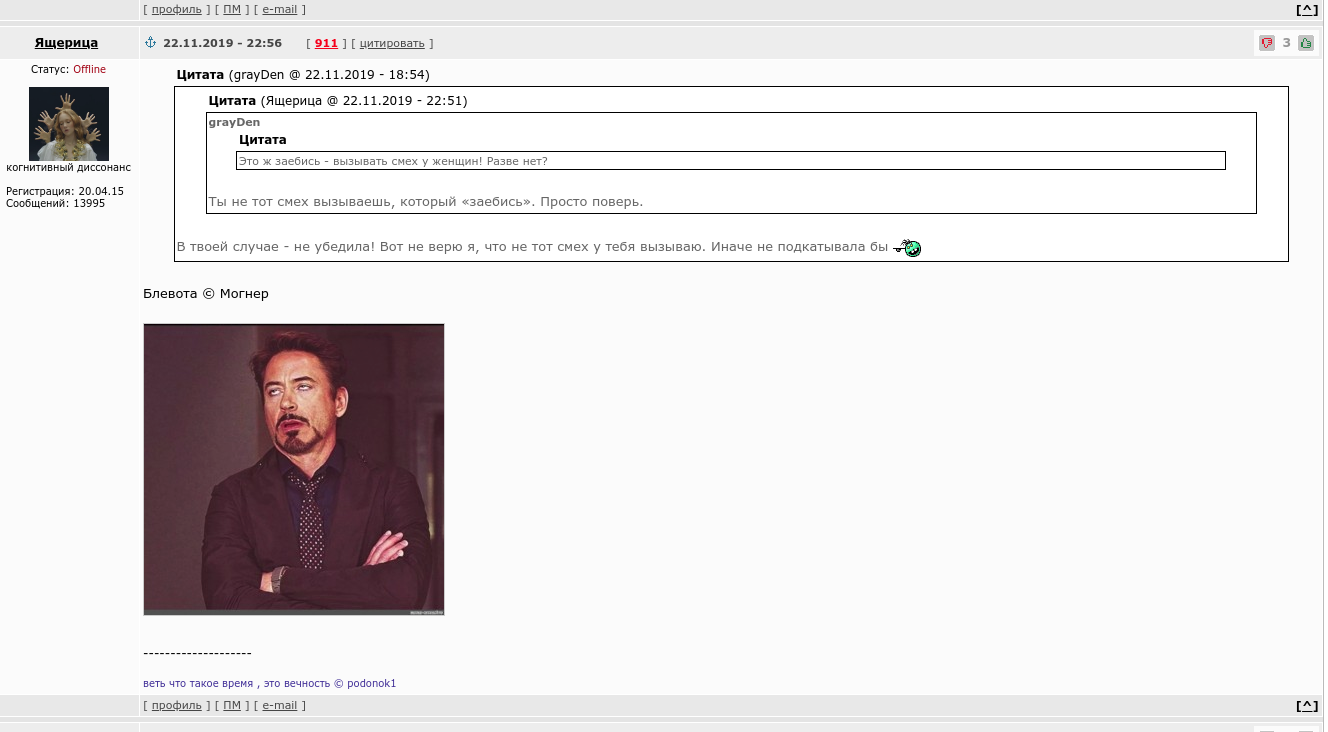Click the post text 'Блевота © Могнер'

coord(206,293)
